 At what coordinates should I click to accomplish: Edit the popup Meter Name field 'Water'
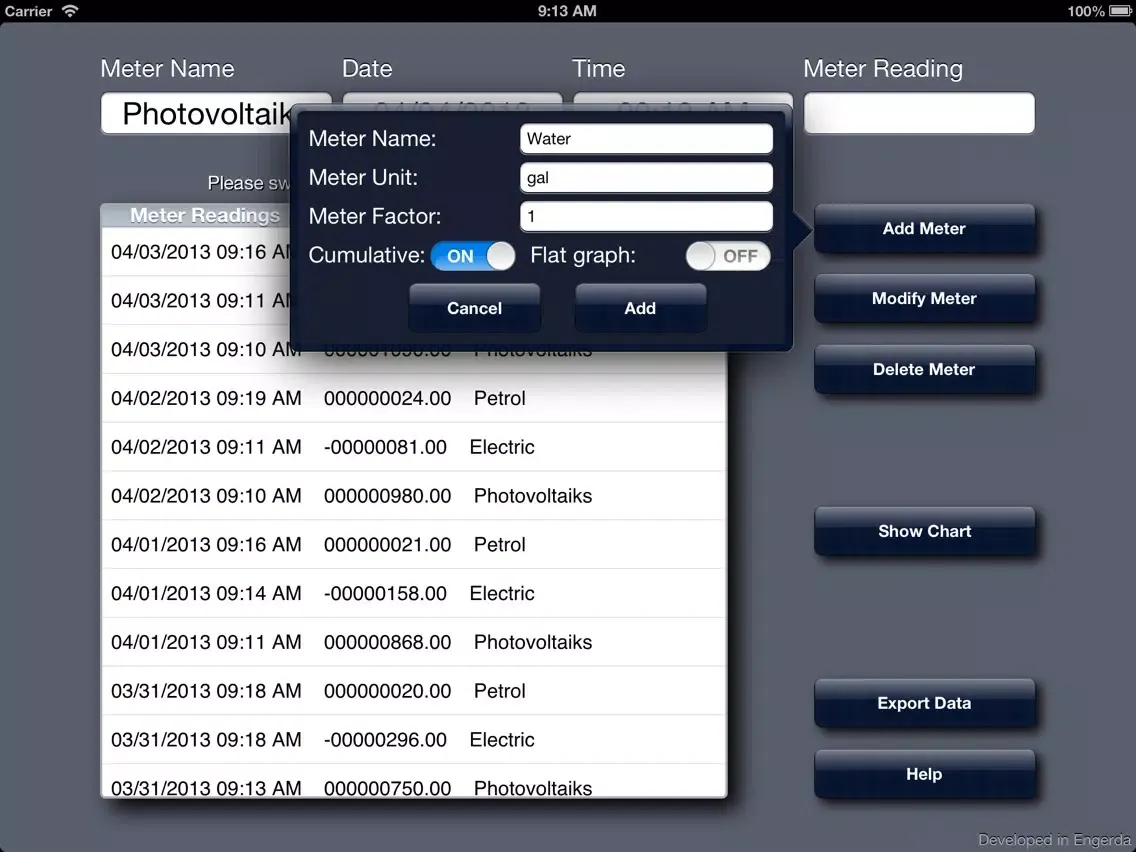coord(646,138)
